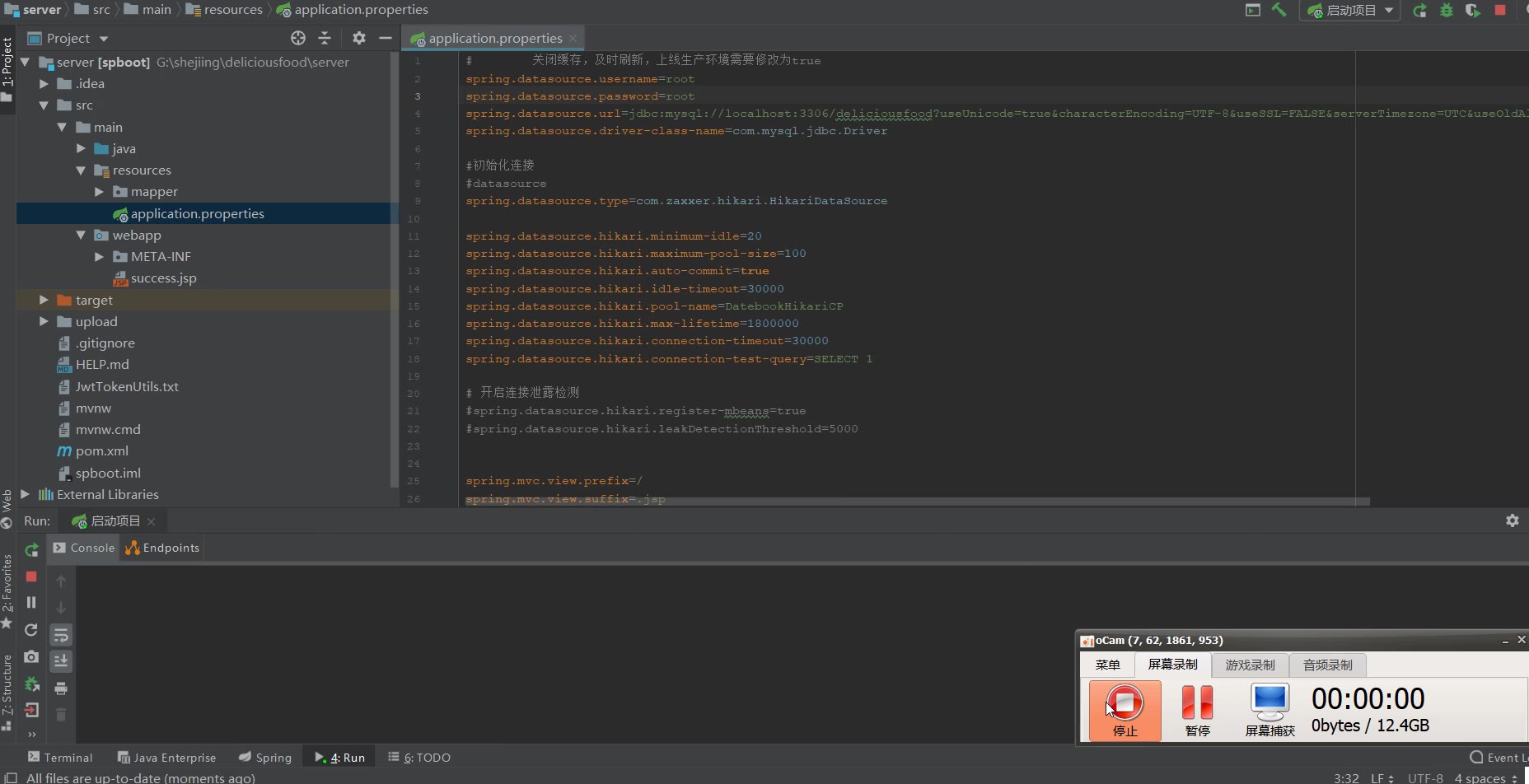Click the Build project hammer icon

[1279, 10]
